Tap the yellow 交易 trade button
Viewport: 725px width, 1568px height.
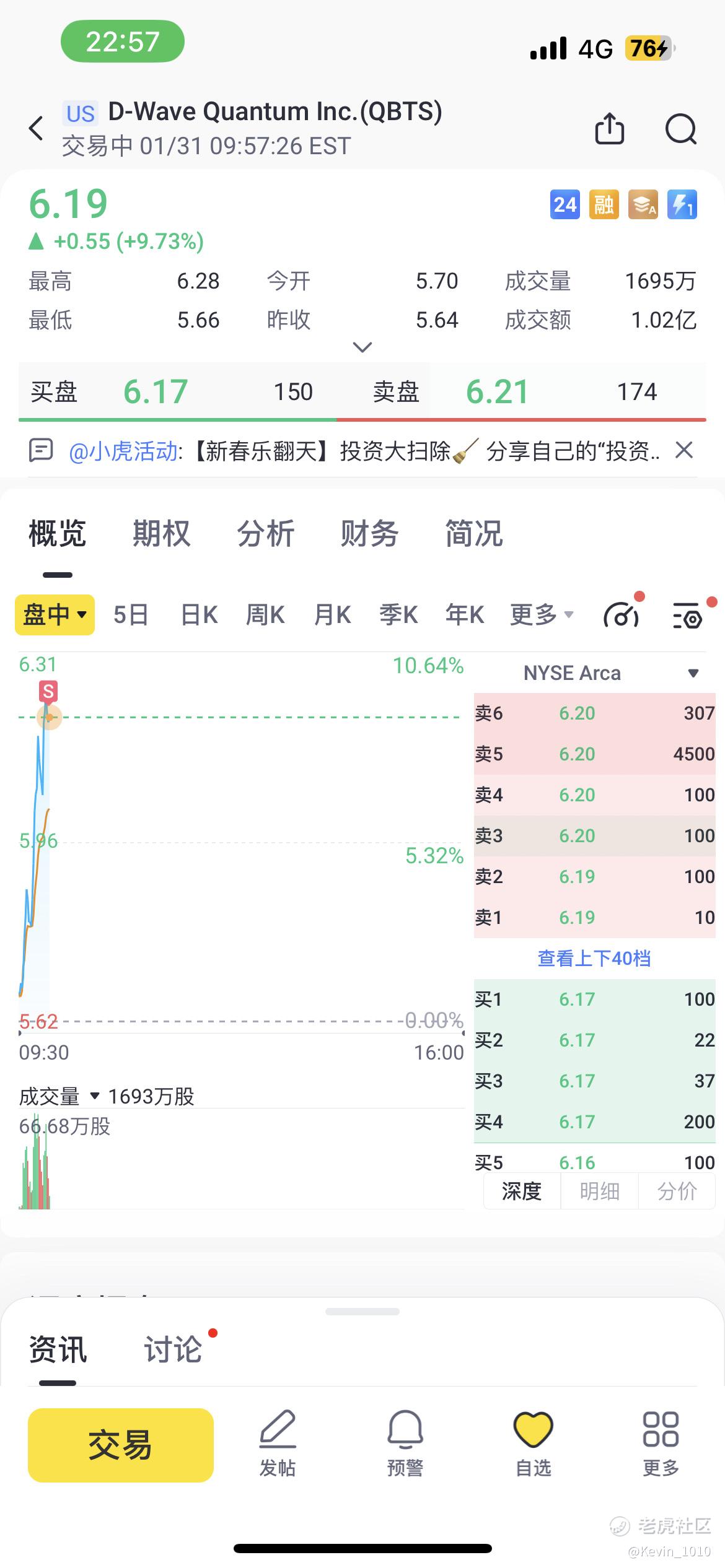click(121, 1445)
